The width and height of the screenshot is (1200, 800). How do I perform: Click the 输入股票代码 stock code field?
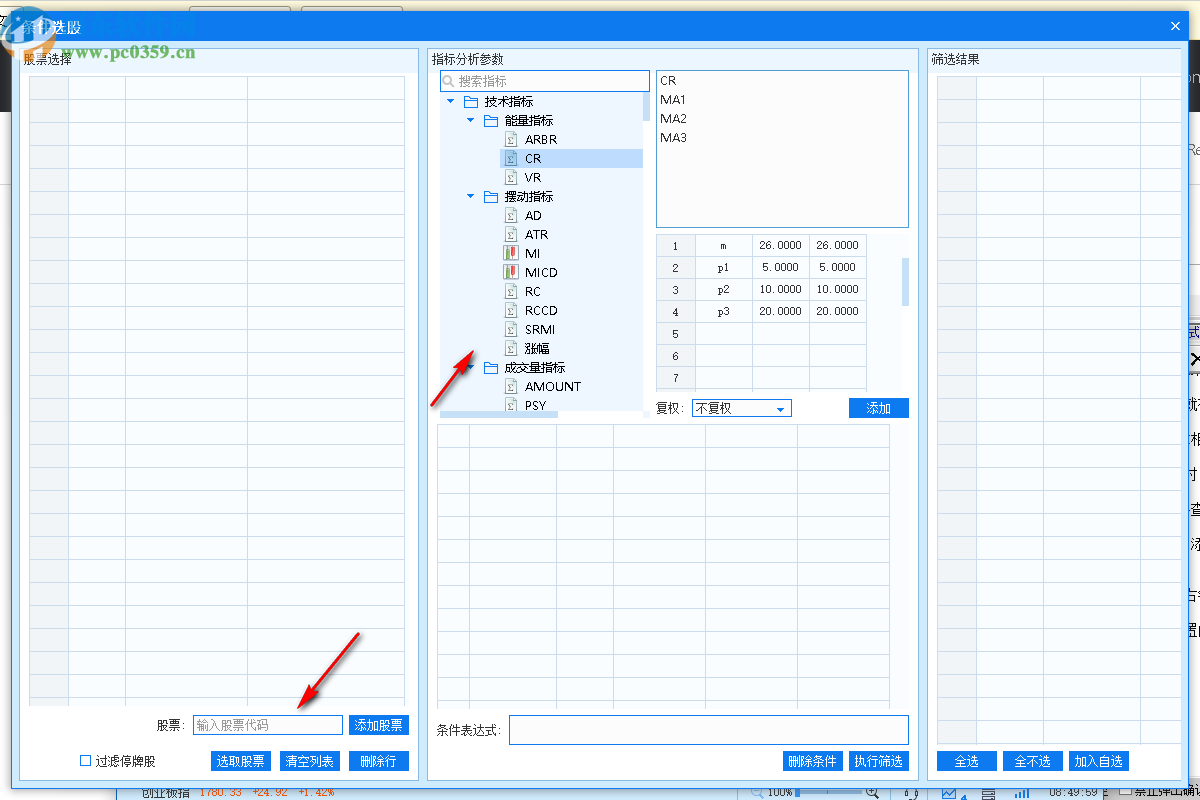pos(268,725)
